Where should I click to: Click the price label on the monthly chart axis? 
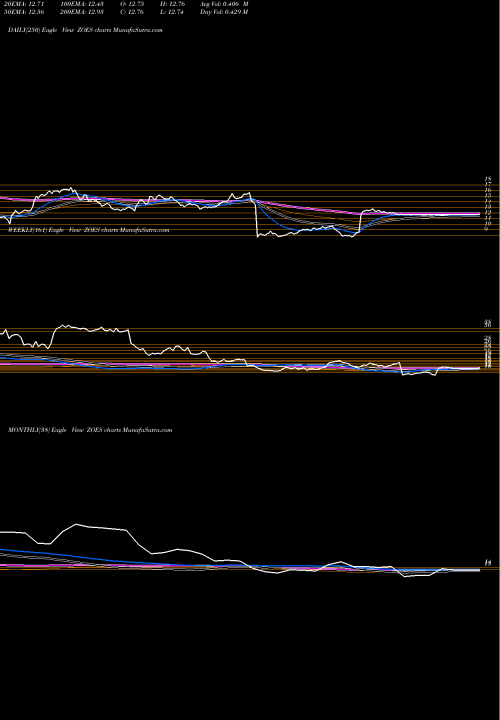488,562
